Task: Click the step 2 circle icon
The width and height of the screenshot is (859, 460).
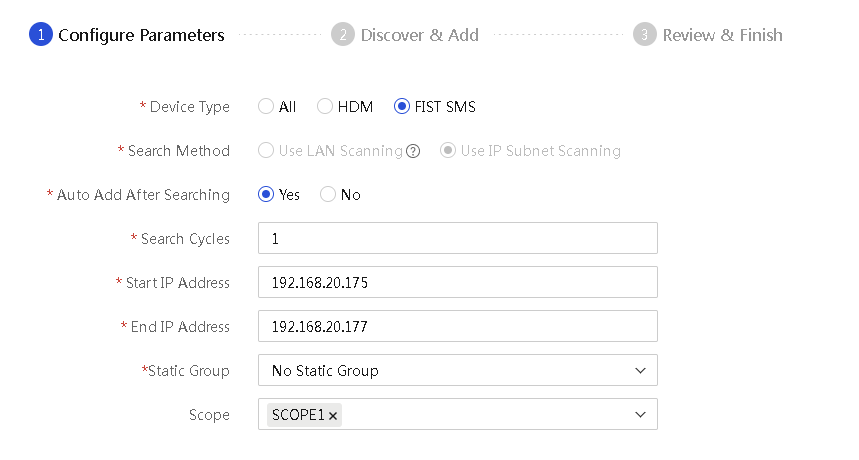Action: tap(343, 34)
